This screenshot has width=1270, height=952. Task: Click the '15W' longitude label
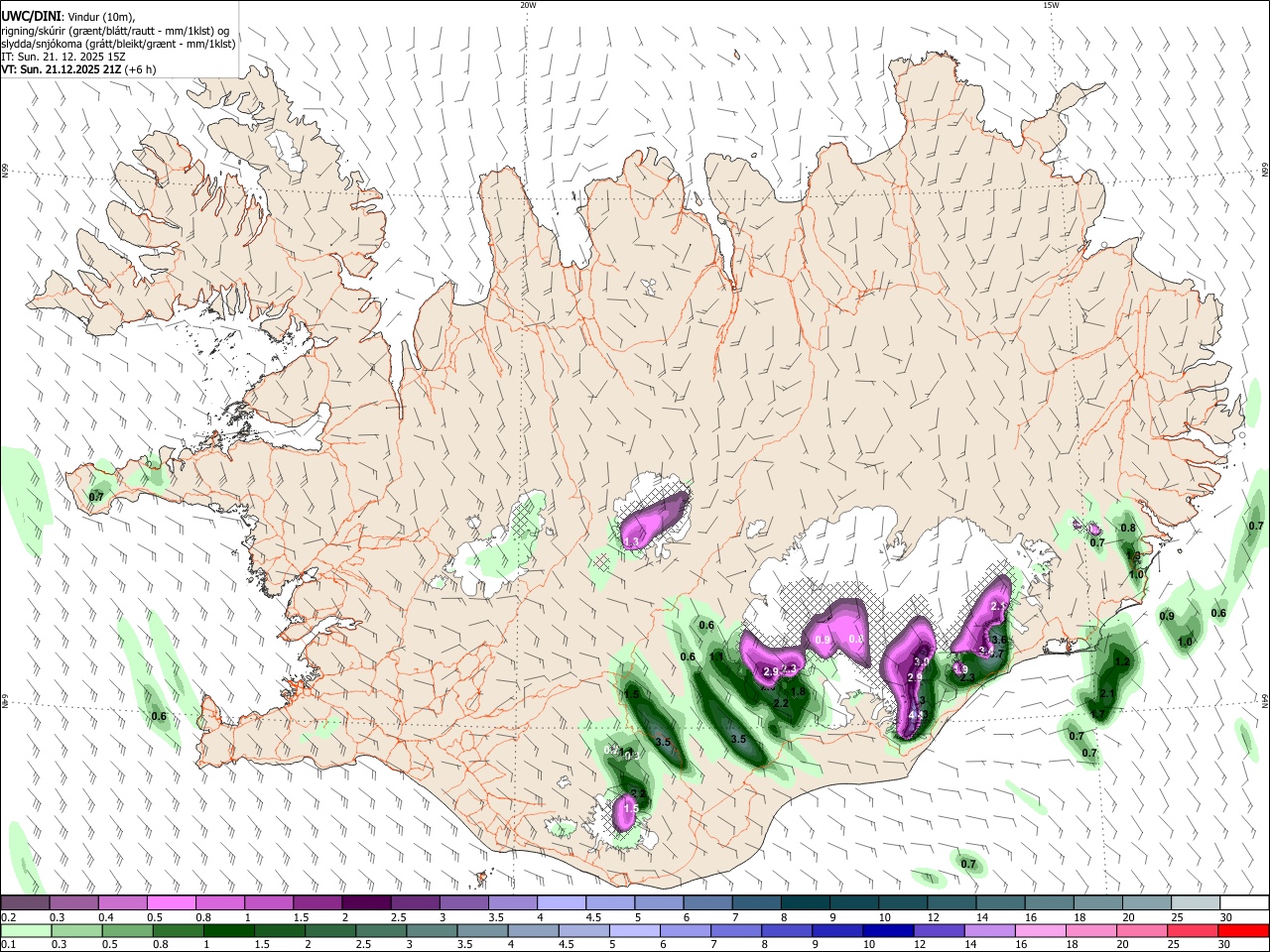tap(1051, 5)
